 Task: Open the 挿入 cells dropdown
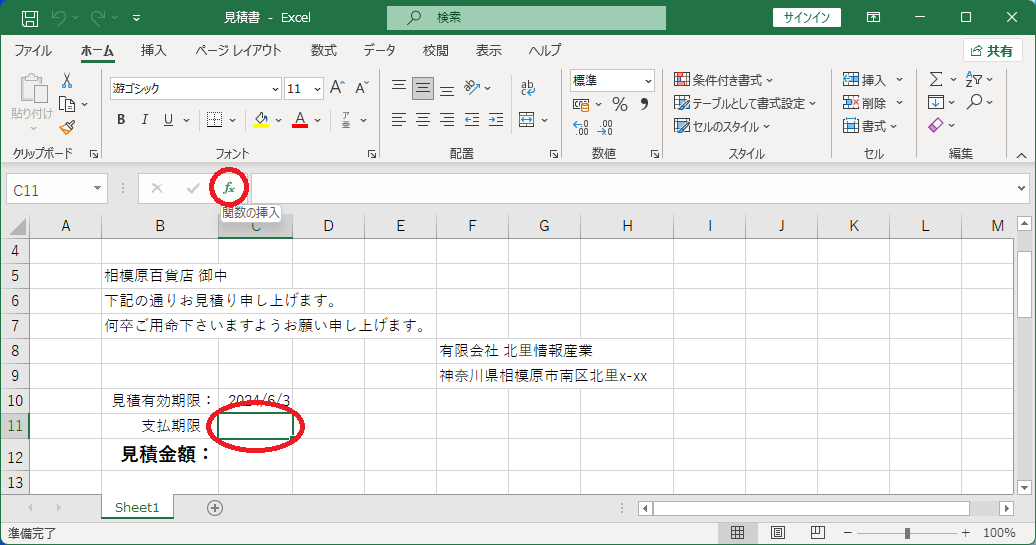coord(899,80)
